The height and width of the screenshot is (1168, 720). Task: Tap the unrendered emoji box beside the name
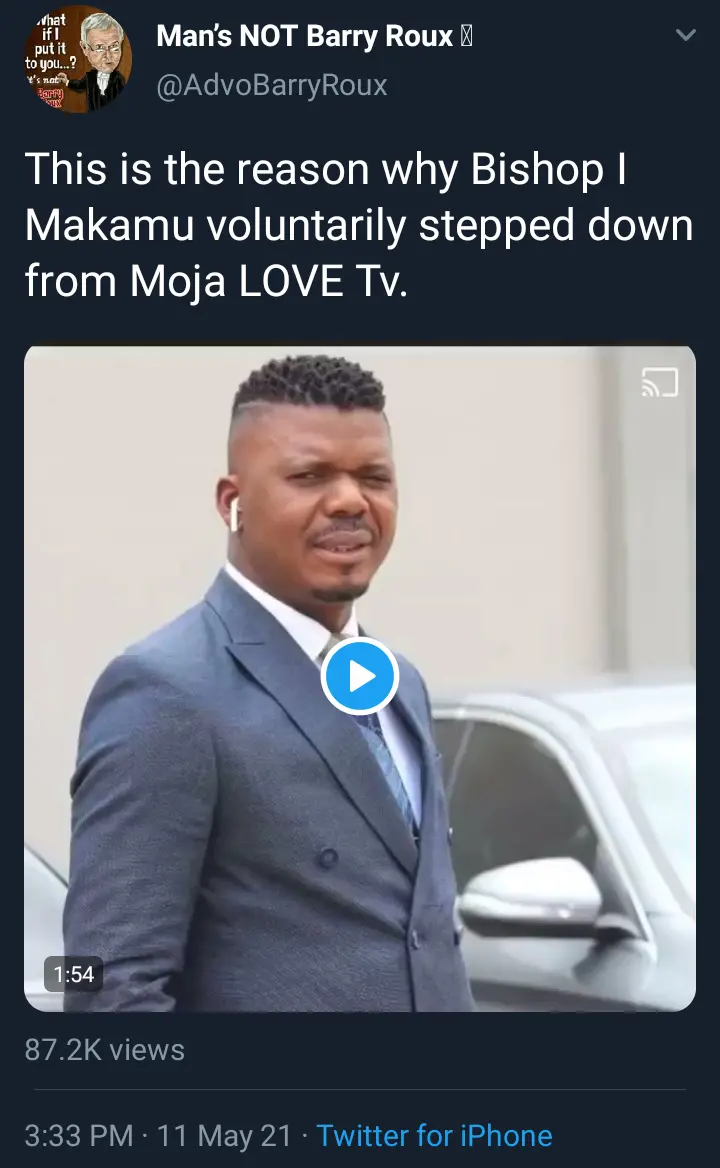465,38
